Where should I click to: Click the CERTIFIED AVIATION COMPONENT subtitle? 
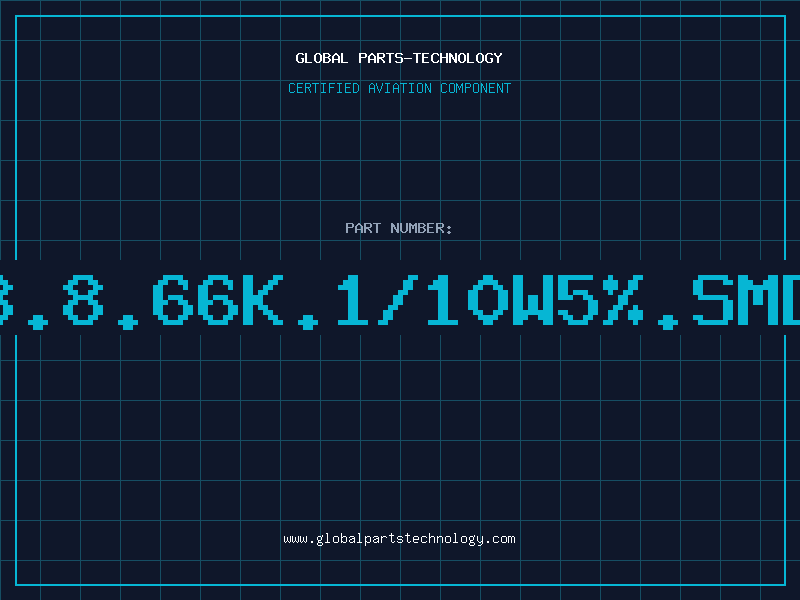click(x=399, y=88)
